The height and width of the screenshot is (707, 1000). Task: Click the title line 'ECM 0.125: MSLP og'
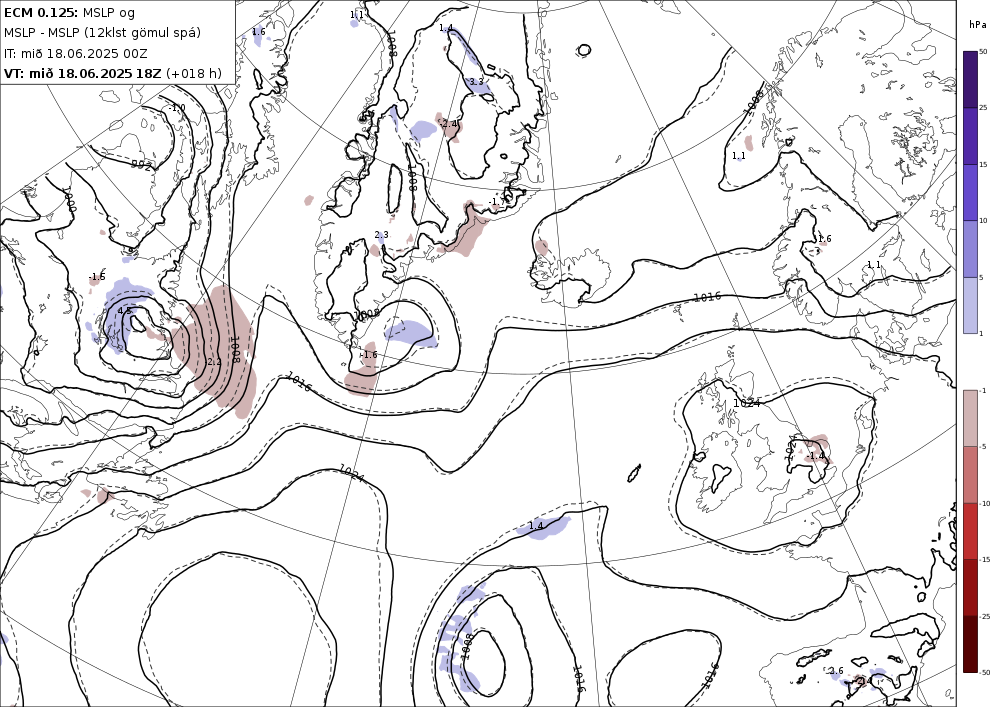click(69, 12)
